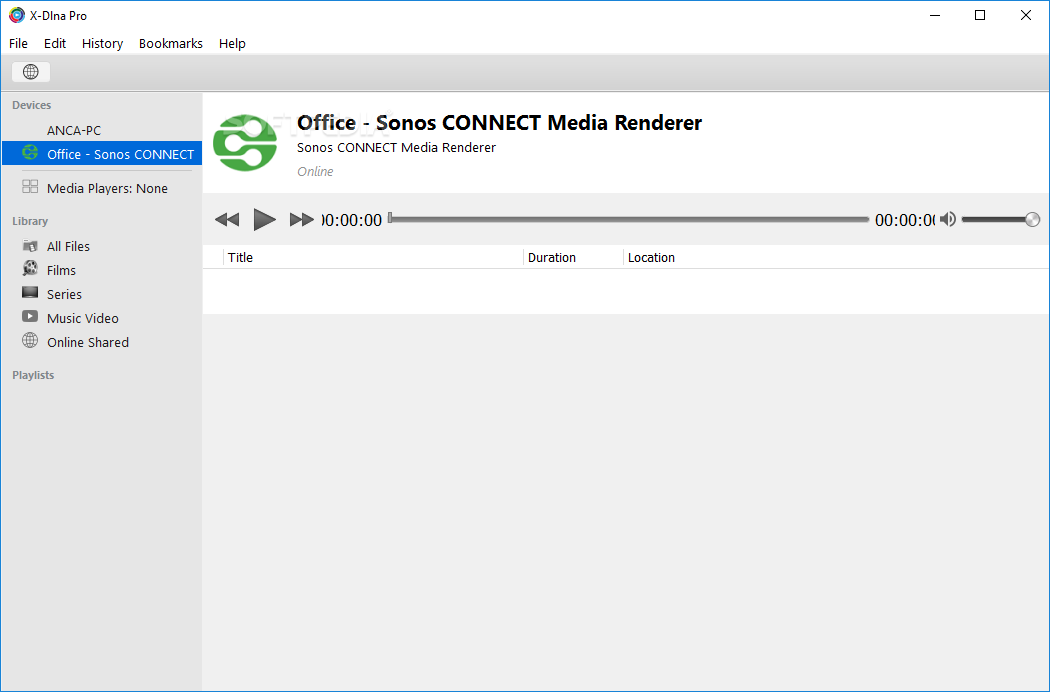Screen dimensions: 1050x692
Task: Click the Media Players grid icon
Action: 30,187
